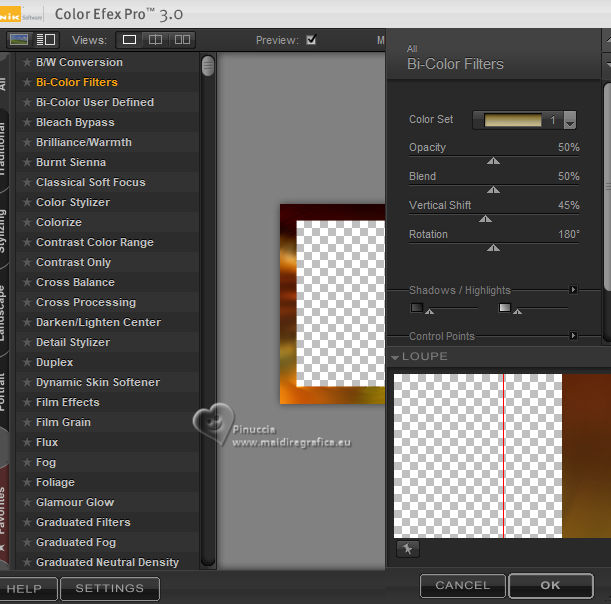Toggle favorite star for Detail Stylizer
Image resolution: width=611 pixels, height=604 pixels.
click(x=26, y=343)
